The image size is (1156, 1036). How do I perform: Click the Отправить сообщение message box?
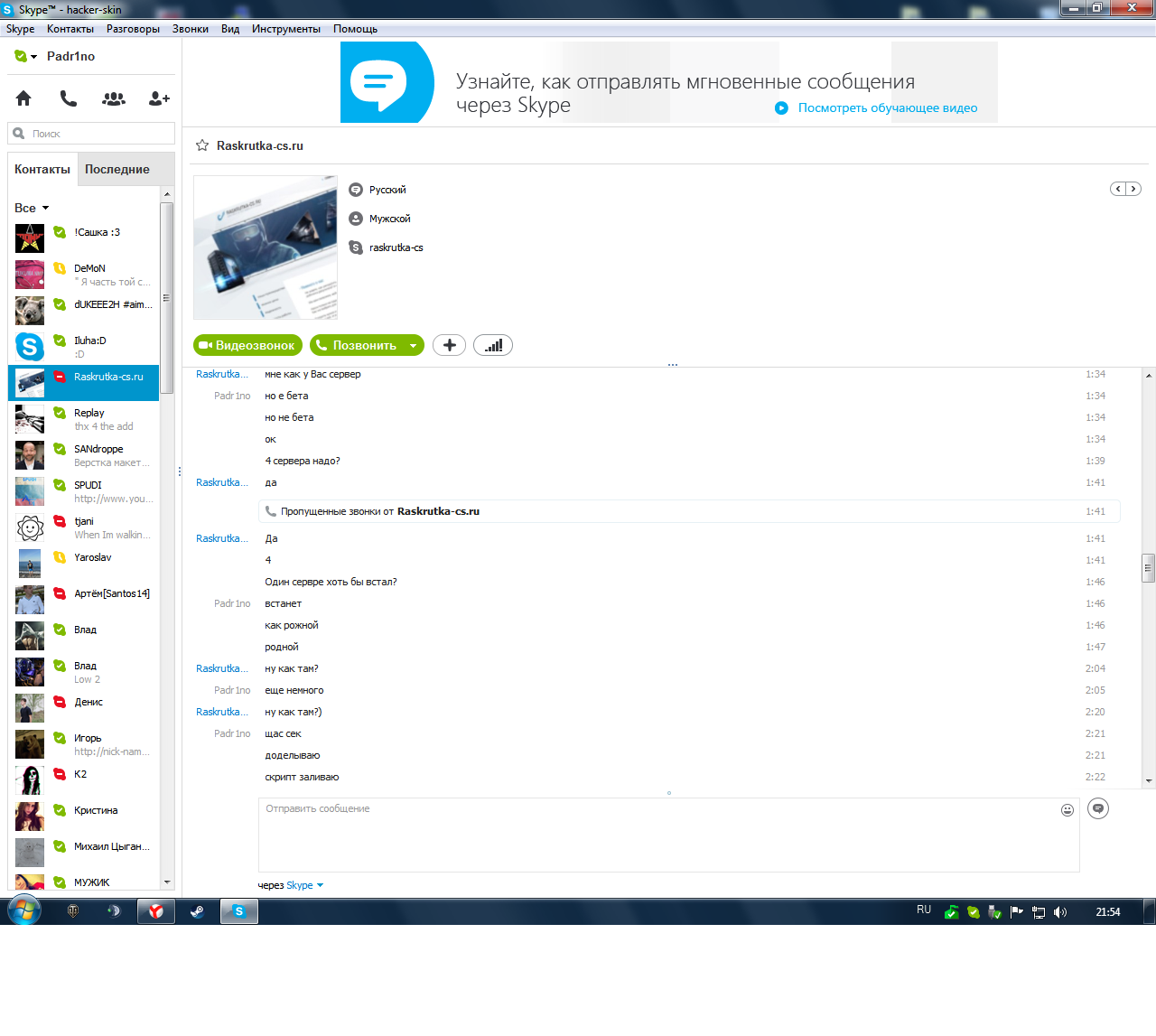(x=669, y=835)
